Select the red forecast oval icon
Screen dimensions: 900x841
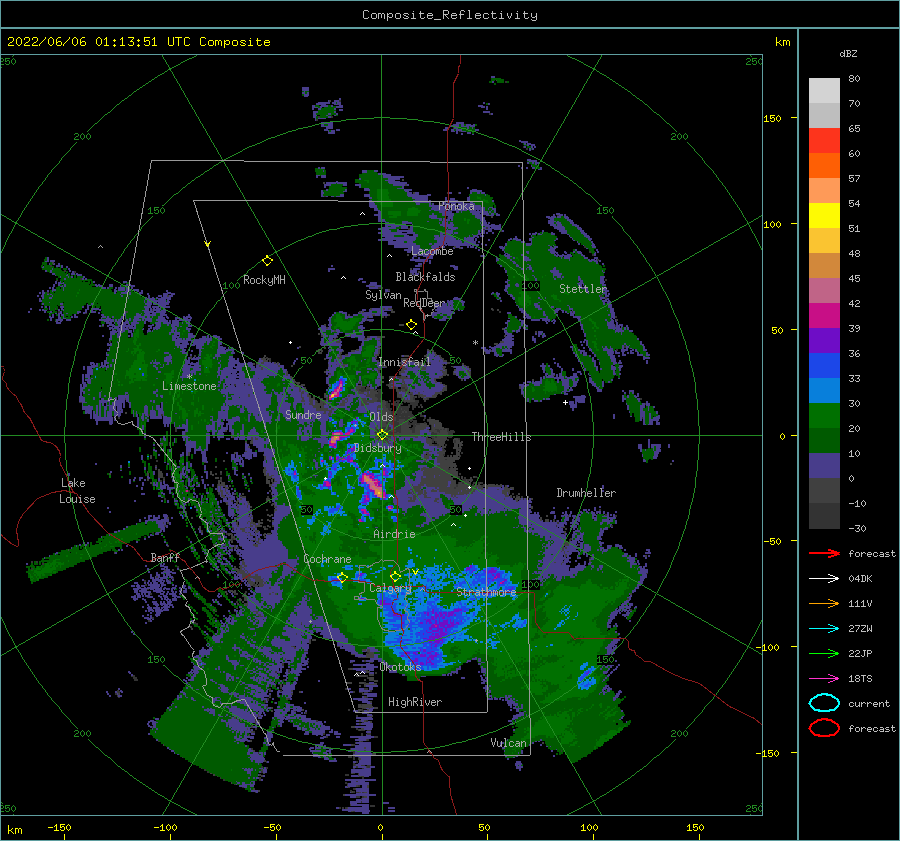(824, 728)
